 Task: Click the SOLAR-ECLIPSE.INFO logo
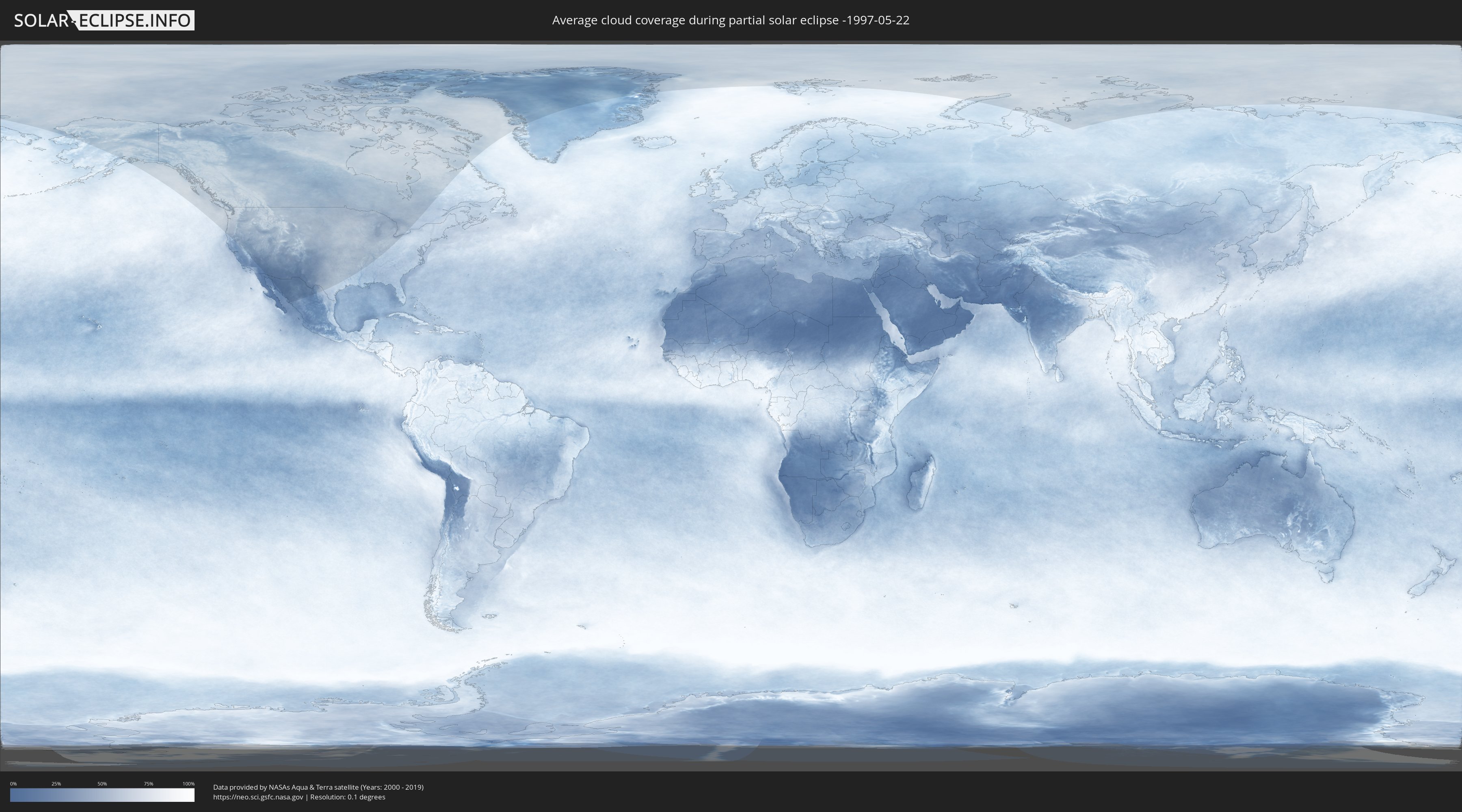(x=104, y=20)
